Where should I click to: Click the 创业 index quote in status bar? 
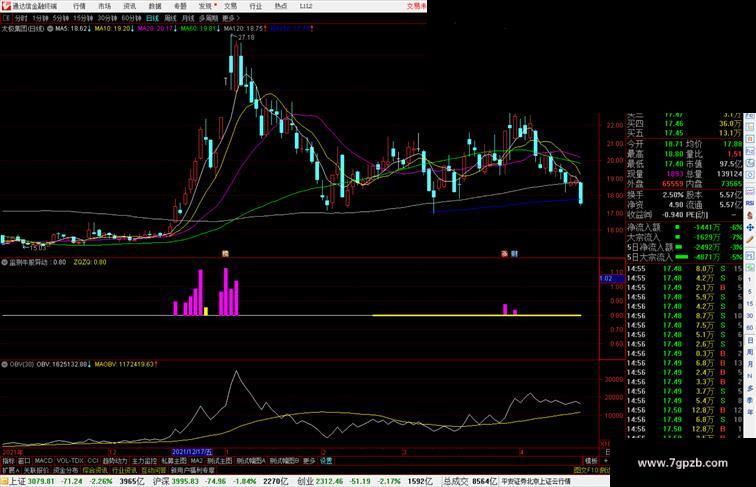[x=364, y=481]
